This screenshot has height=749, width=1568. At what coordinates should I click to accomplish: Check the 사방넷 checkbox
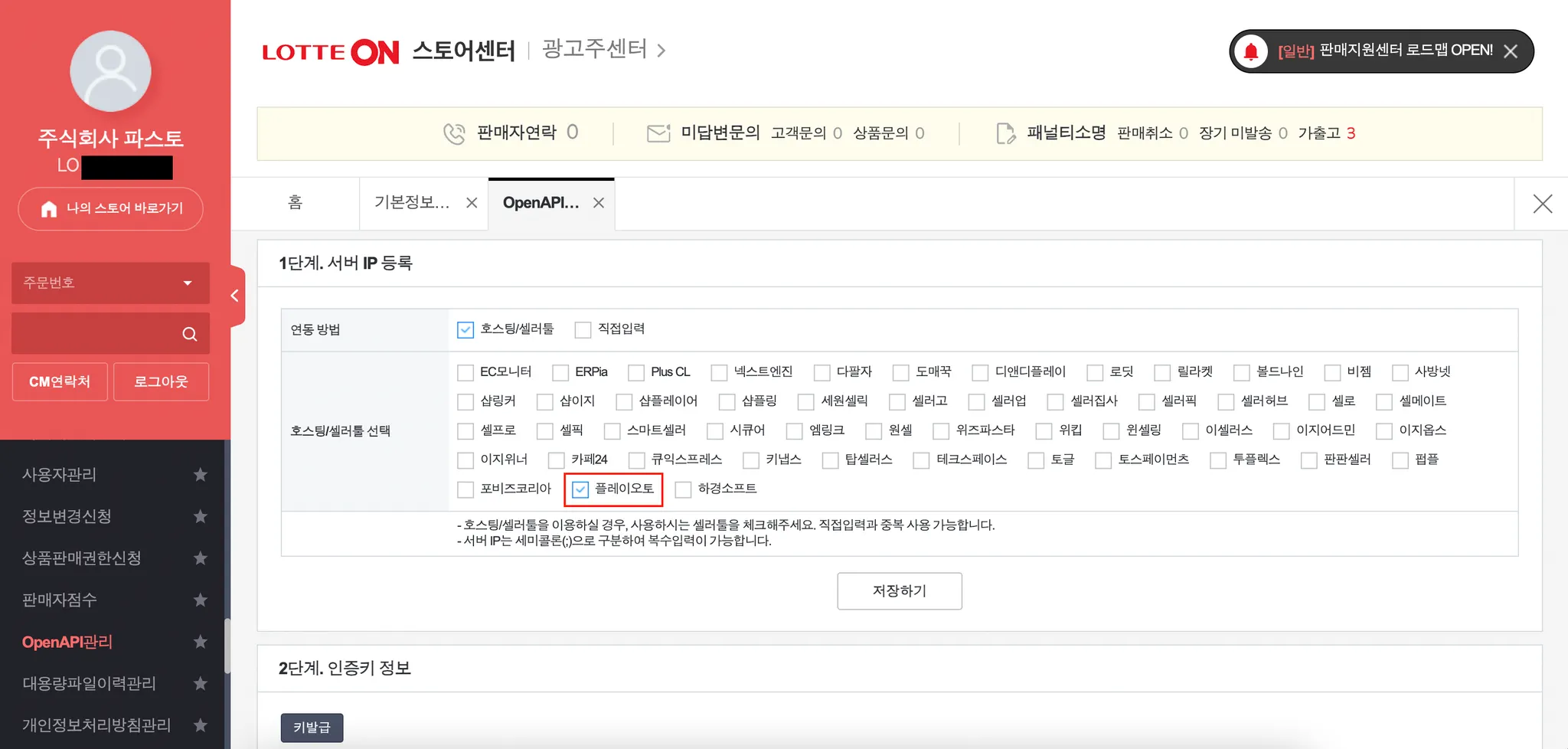point(1400,373)
